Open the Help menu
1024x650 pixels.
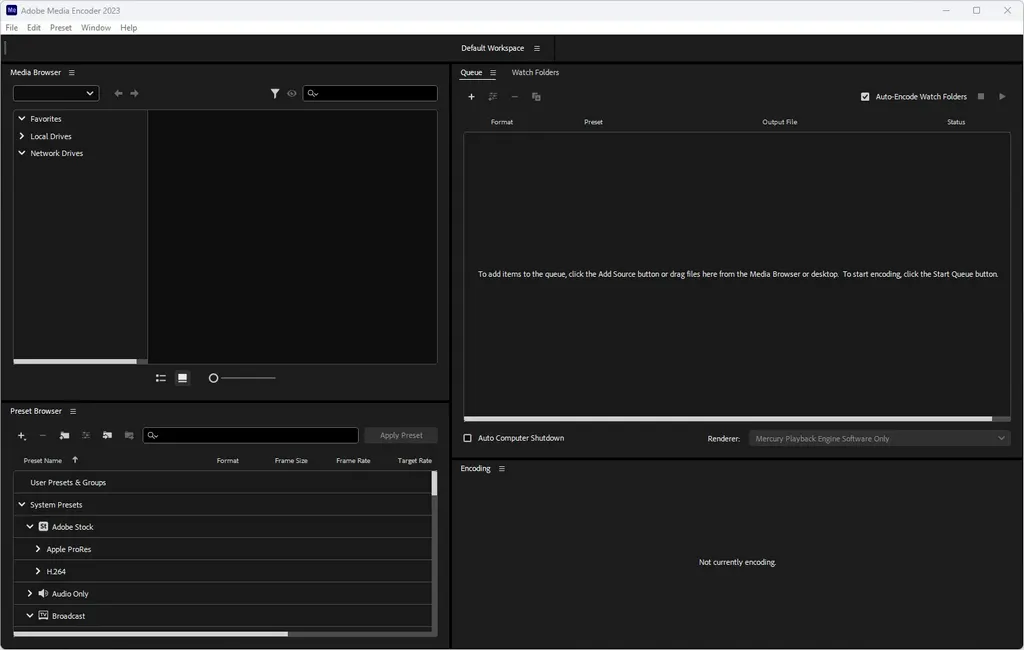tap(129, 27)
